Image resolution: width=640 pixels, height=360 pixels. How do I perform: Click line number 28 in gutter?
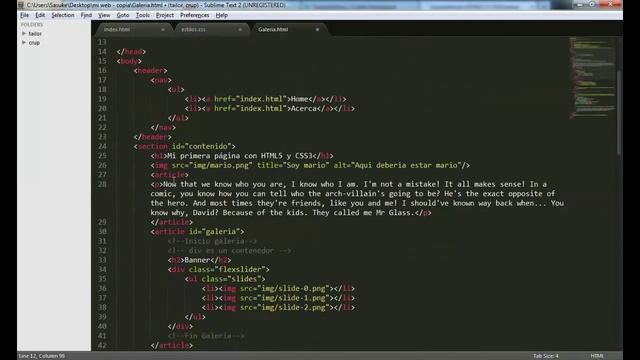[102, 184]
